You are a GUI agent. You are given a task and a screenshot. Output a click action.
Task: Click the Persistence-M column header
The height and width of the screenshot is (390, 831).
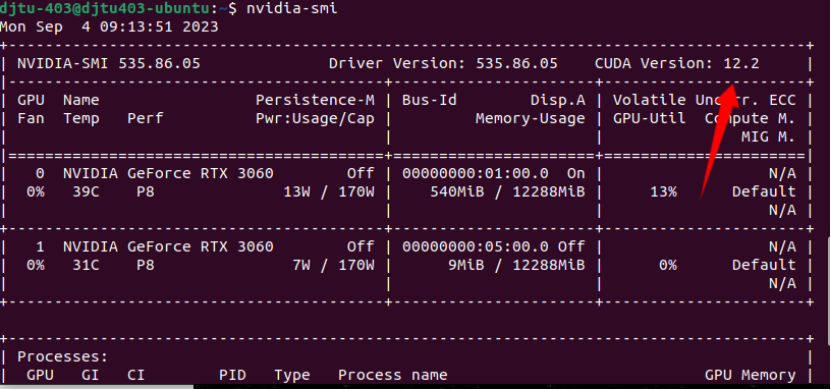[x=315, y=101]
